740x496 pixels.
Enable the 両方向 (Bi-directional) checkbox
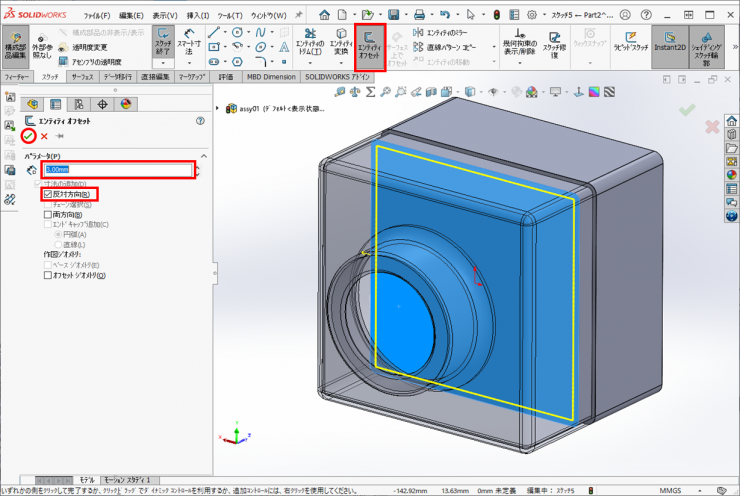click(x=47, y=213)
